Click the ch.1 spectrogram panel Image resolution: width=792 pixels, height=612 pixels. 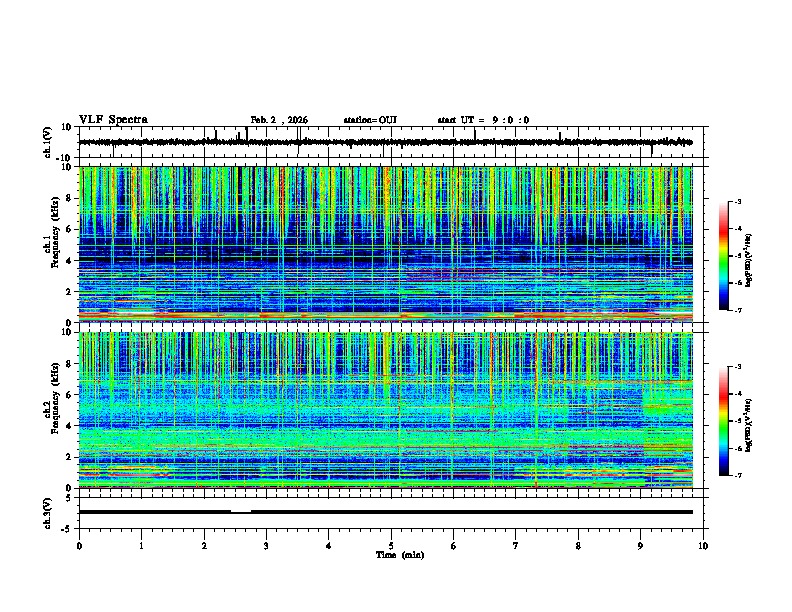[386, 244]
